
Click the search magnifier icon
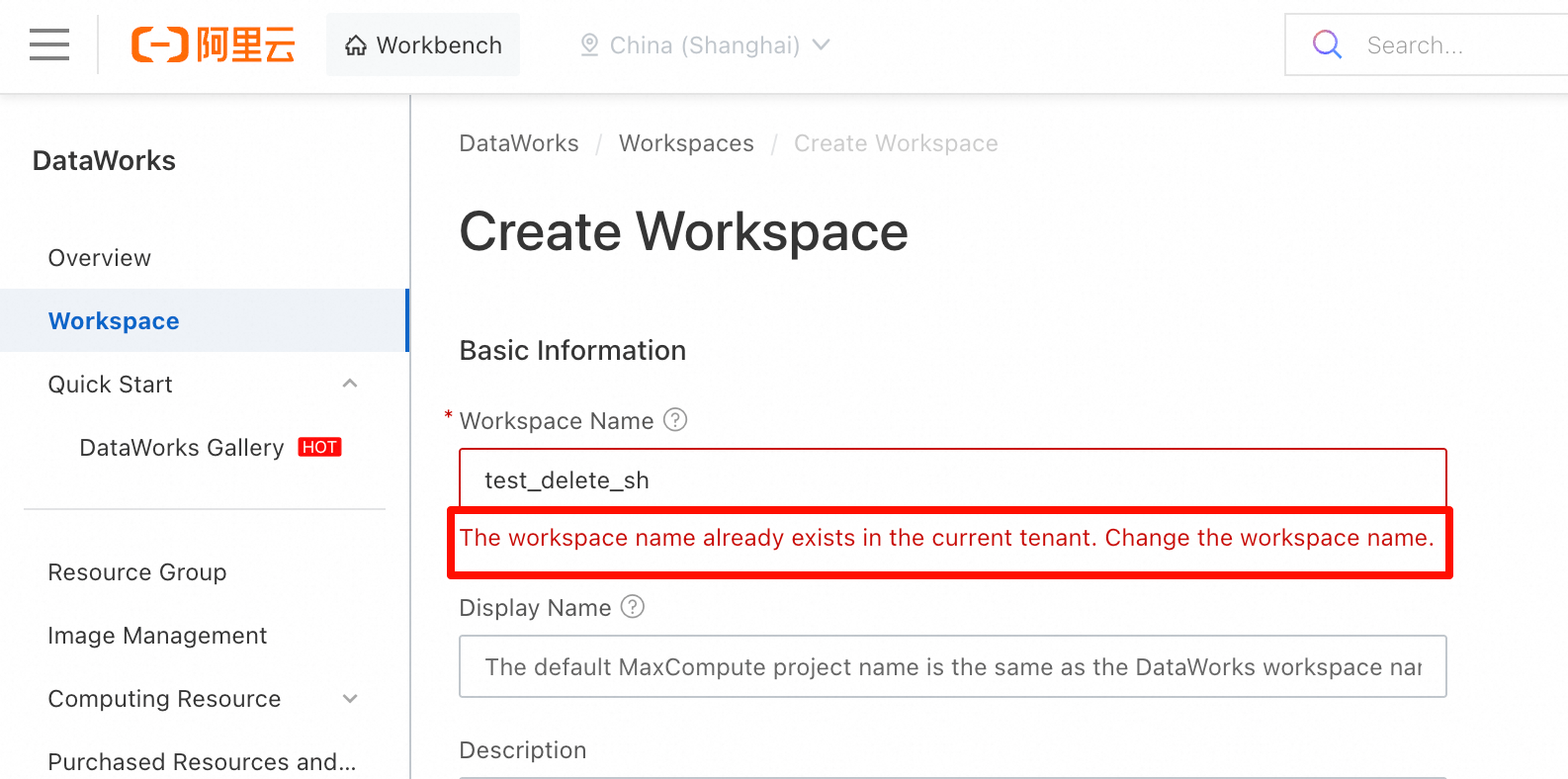1327,44
